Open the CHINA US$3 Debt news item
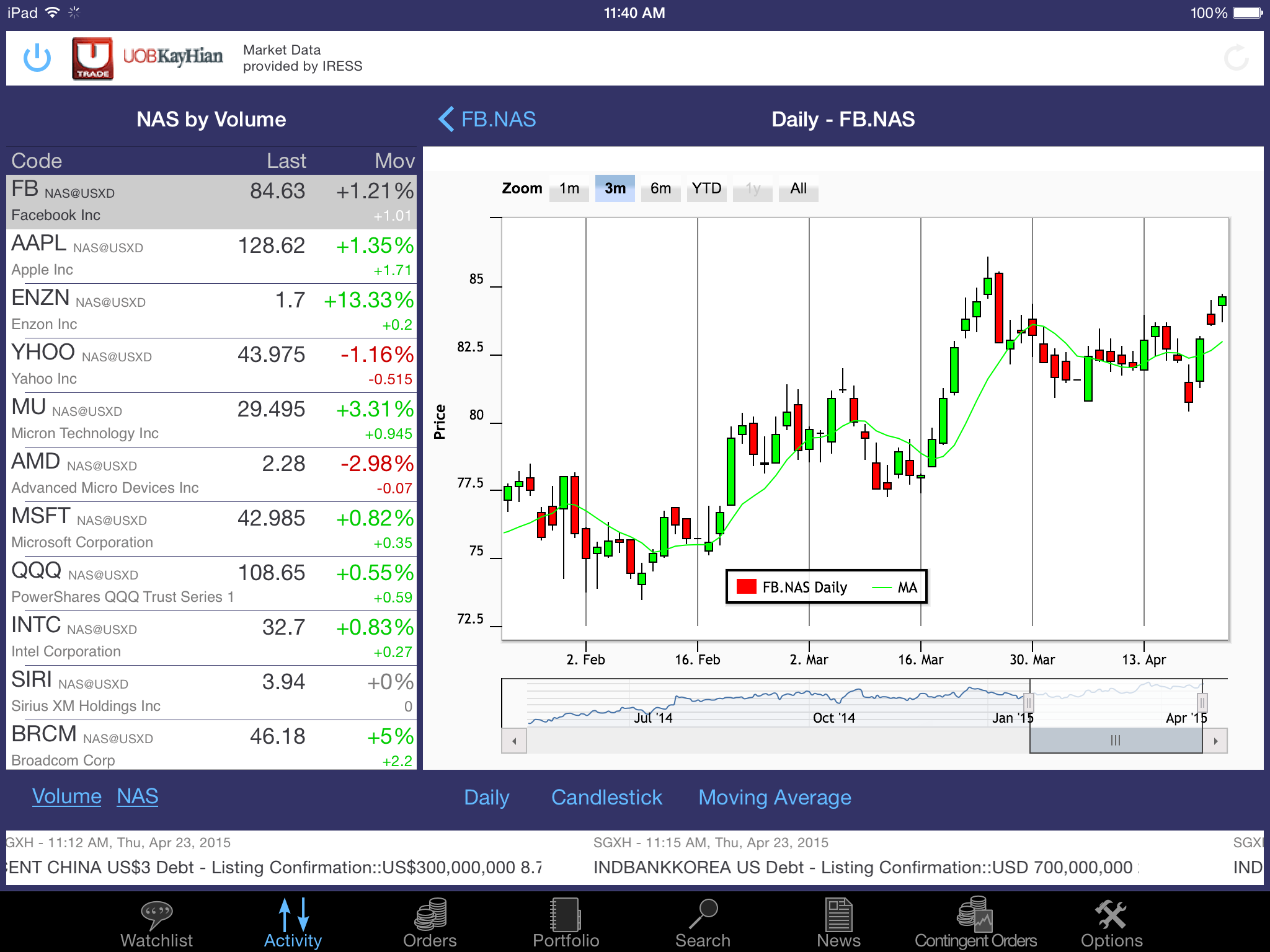Screen dimensions: 1270x952 click(274, 857)
